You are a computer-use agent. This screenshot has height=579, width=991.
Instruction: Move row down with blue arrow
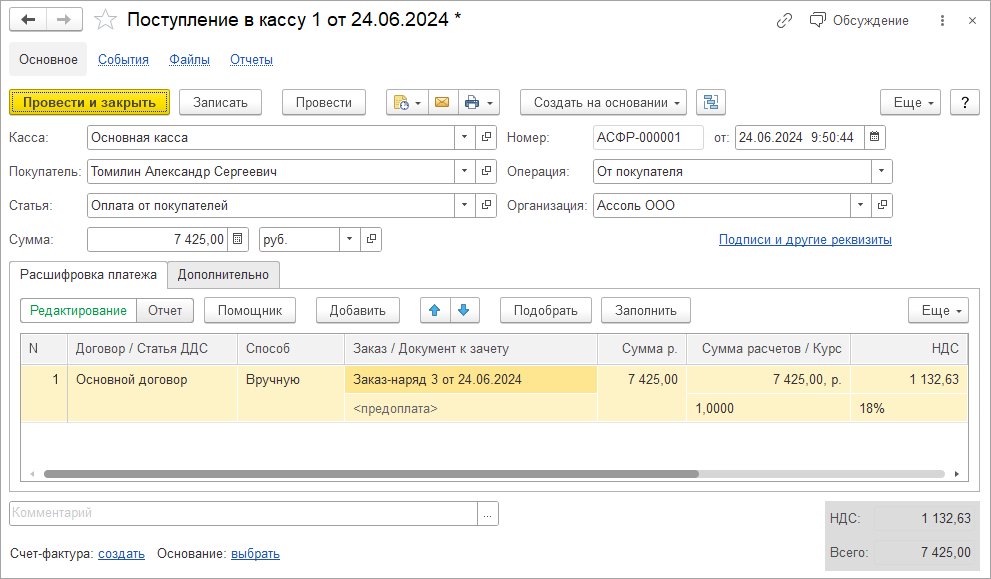click(x=463, y=310)
